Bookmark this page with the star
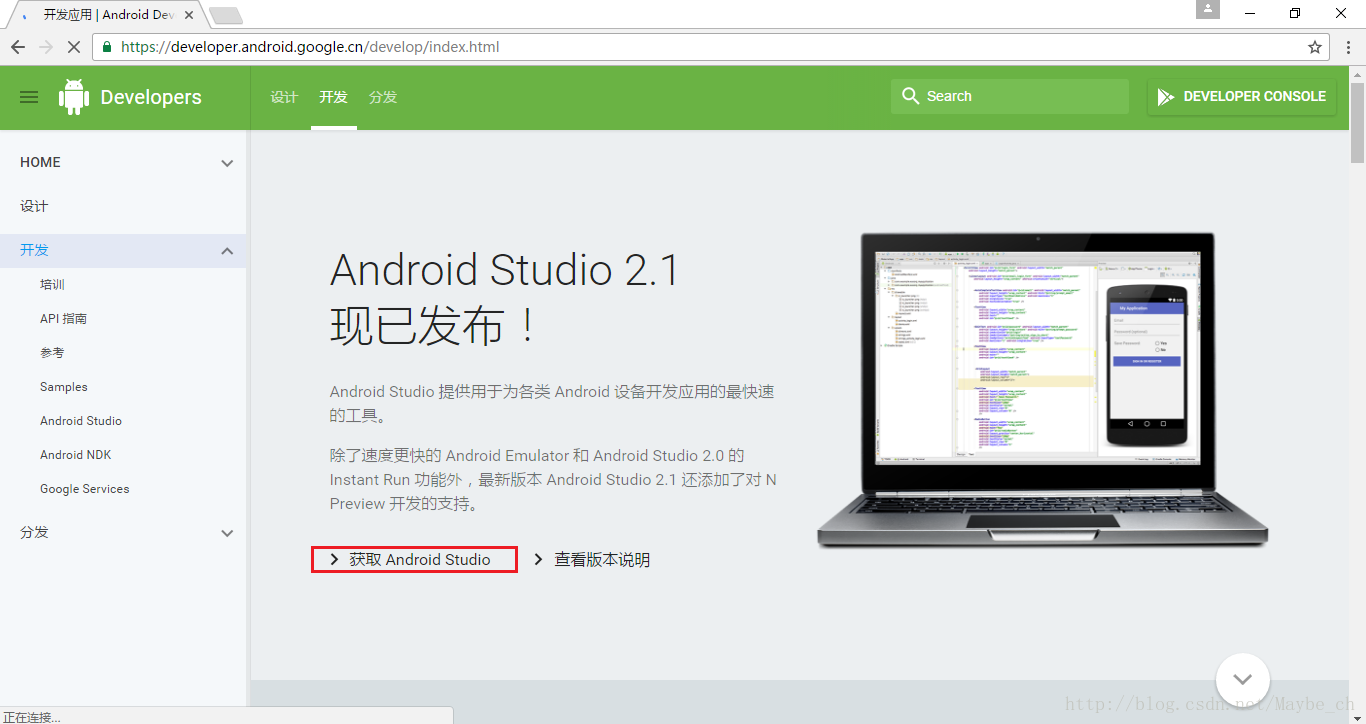 click(x=1315, y=47)
